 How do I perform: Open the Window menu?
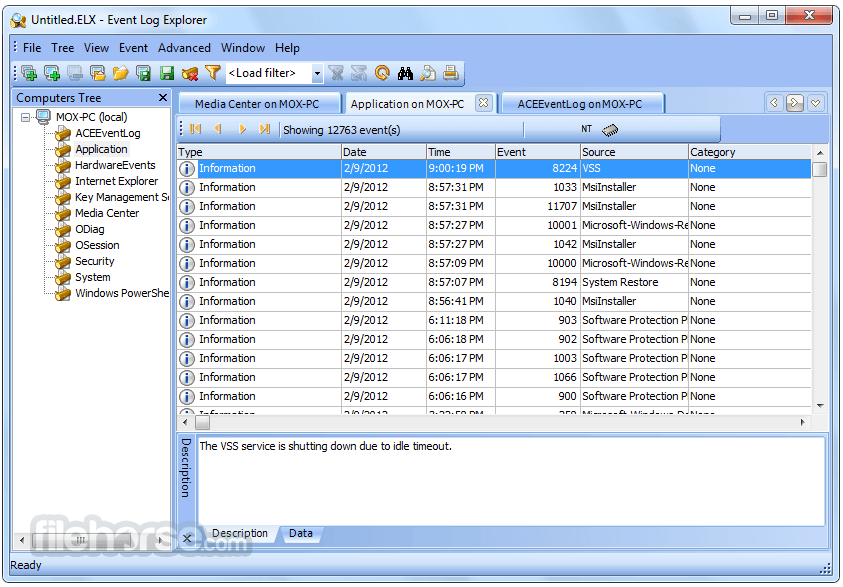pos(243,48)
